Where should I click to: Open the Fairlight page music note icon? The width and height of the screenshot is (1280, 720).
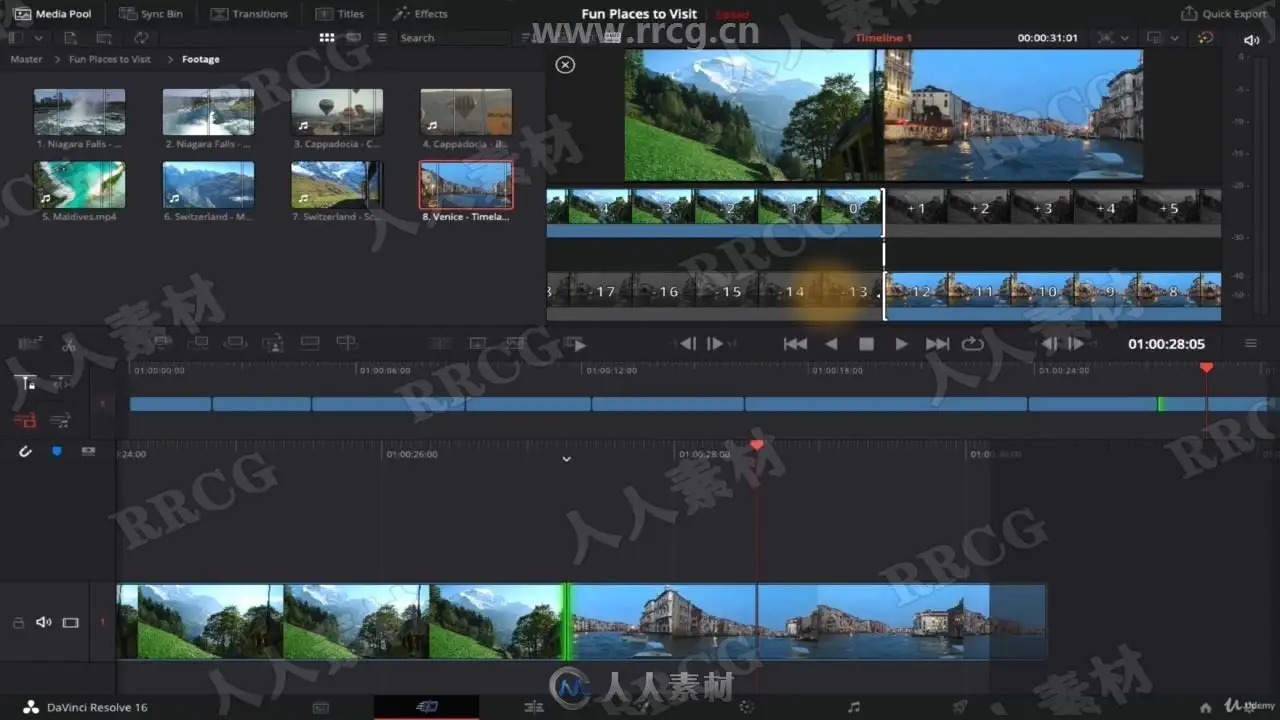click(x=853, y=707)
